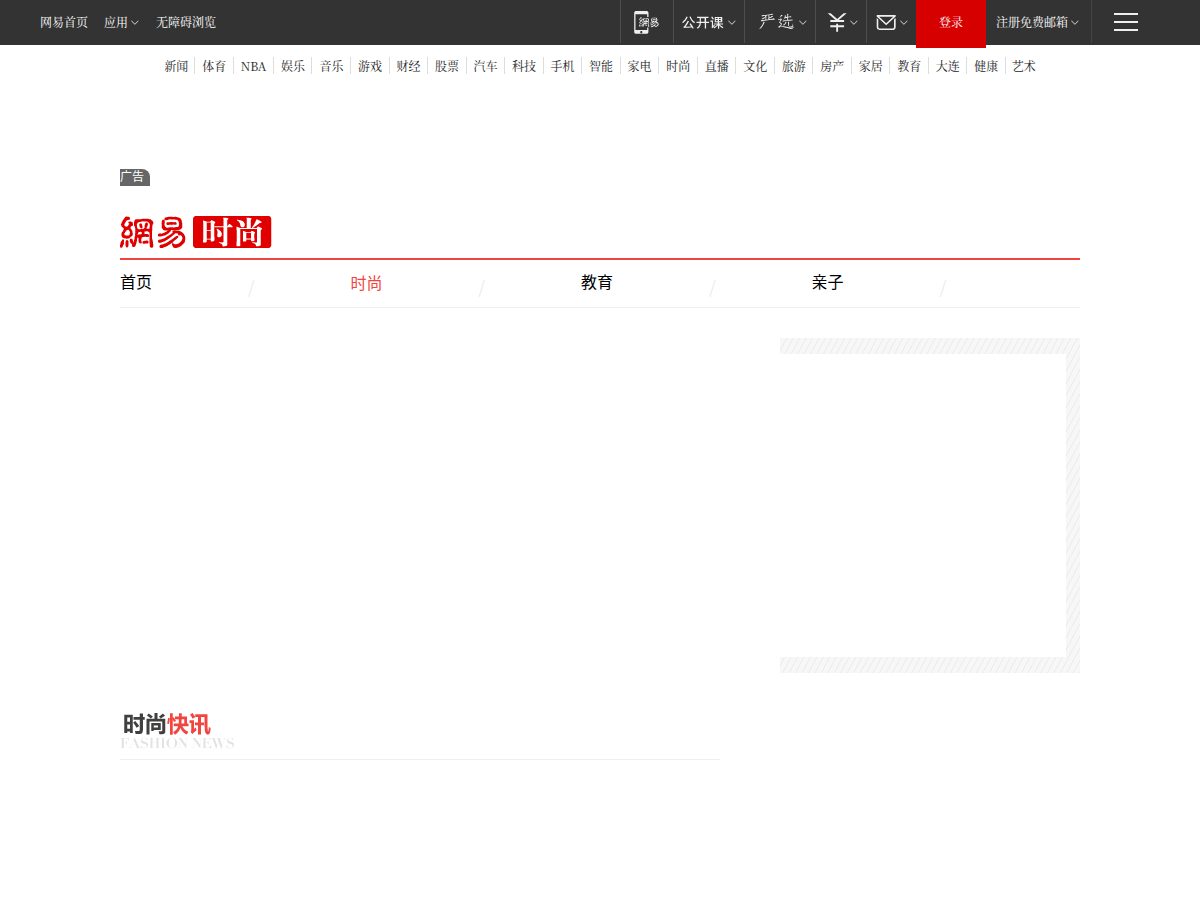
Task: Expand the 公开课 dropdown
Action: pos(709,22)
